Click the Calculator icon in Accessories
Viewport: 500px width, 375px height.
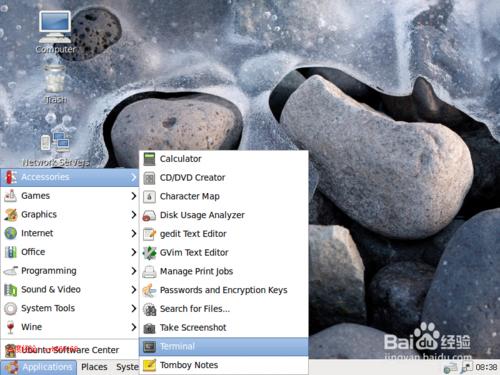click(x=149, y=159)
